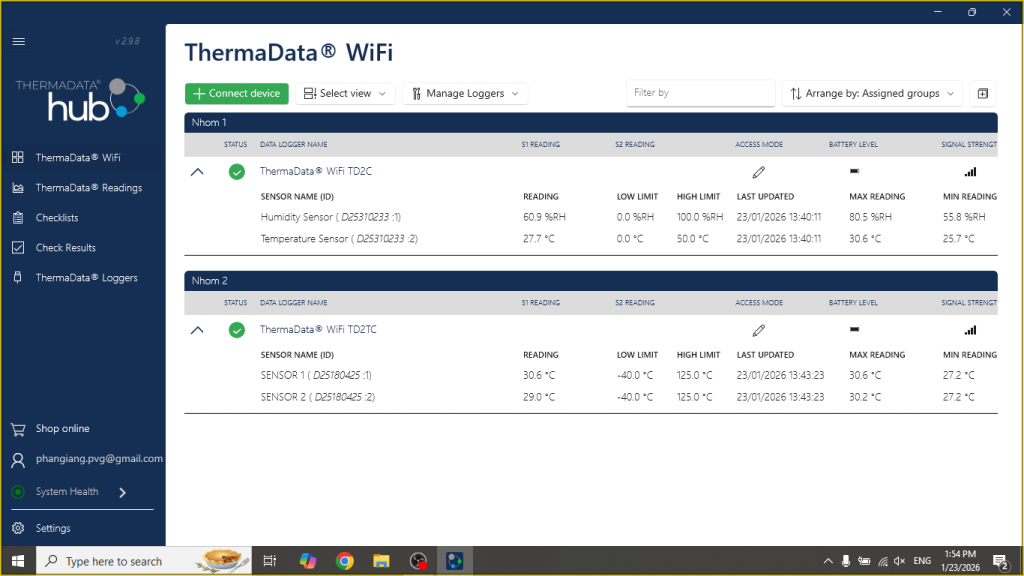The height and width of the screenshot is (576, 1024).
Task: Open File Explorer from taskbar
Action: [x=381, y=561]
